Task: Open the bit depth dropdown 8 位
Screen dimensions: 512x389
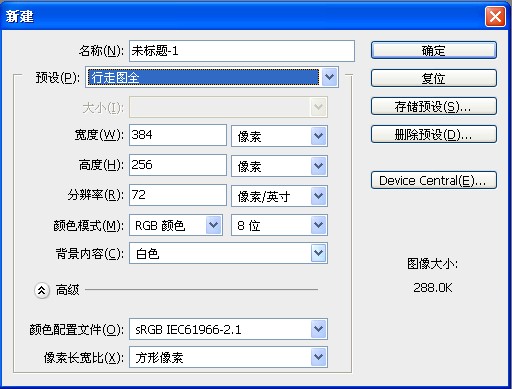Action: tap(279, 225)
